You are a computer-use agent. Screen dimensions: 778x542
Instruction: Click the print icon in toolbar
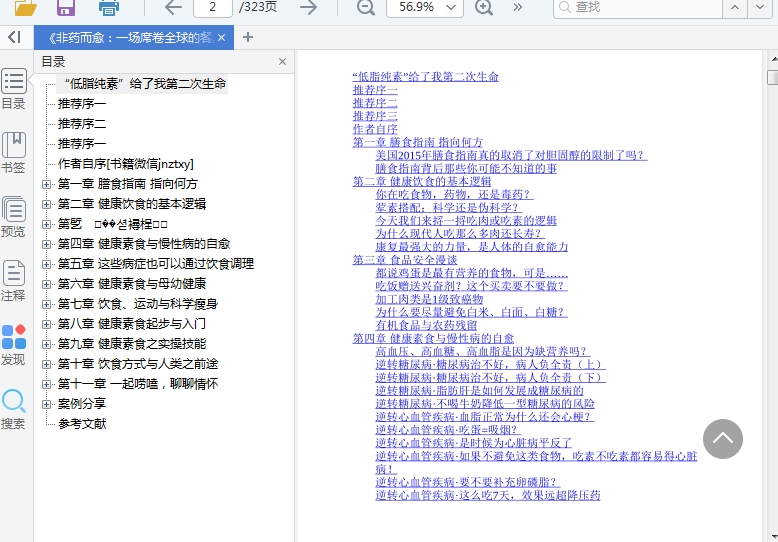[x=109, y=8]
